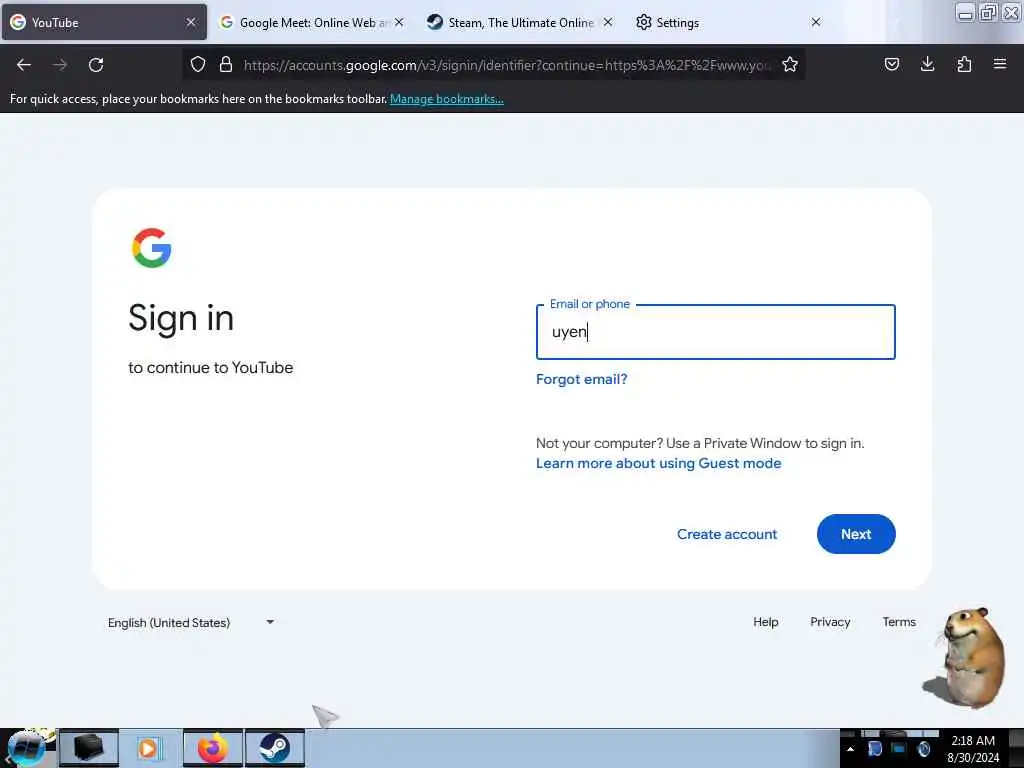Viewport: 1024px width, 768px height.
Task: Open the Extensions puzzle icon
Action: (964, 64)
